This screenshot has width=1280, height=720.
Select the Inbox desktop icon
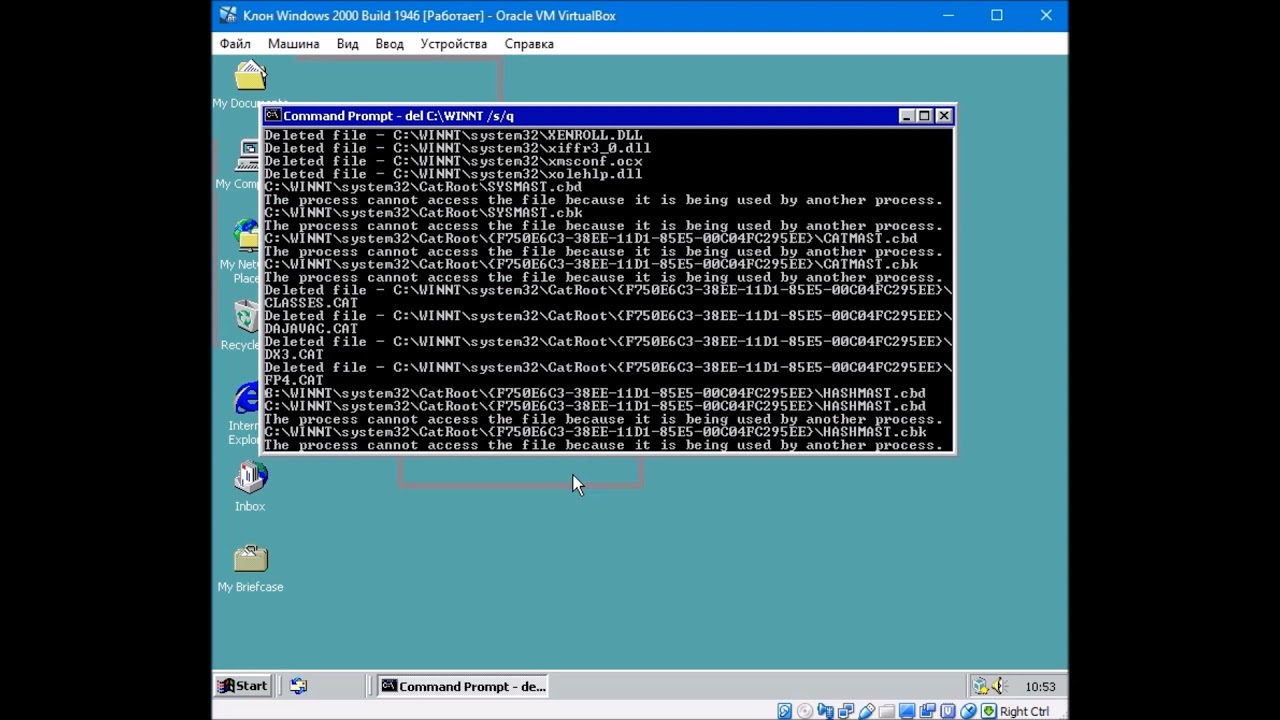250,487
